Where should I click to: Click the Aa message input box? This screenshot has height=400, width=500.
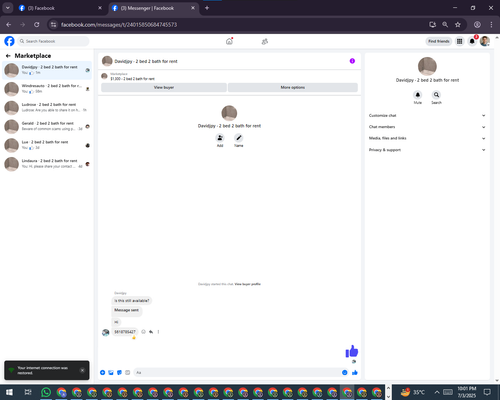237,372
